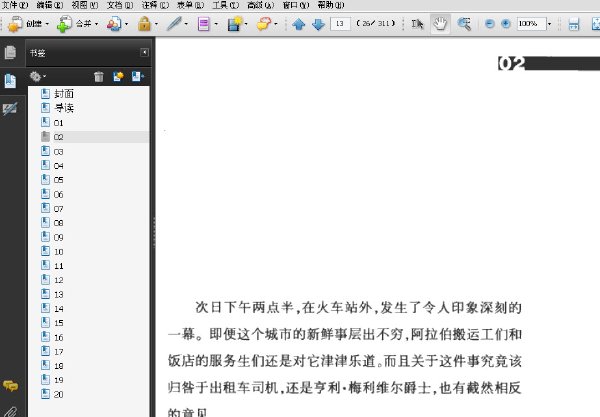Open dropdown arrow next to 合并
The height and width of the screenshot is (417, 600).
click(96, 24)
